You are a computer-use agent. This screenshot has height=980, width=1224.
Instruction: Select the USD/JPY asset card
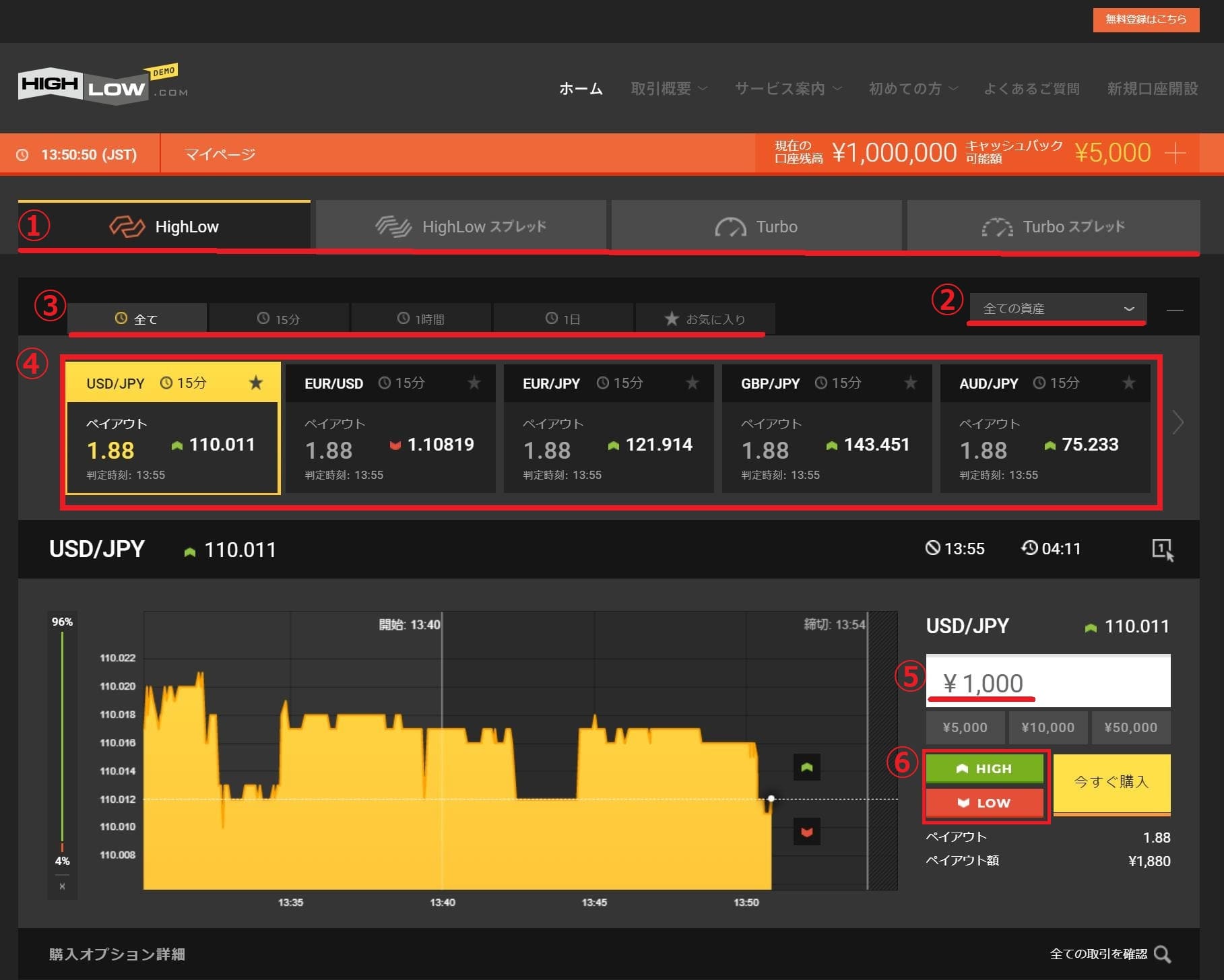point(172,428)
